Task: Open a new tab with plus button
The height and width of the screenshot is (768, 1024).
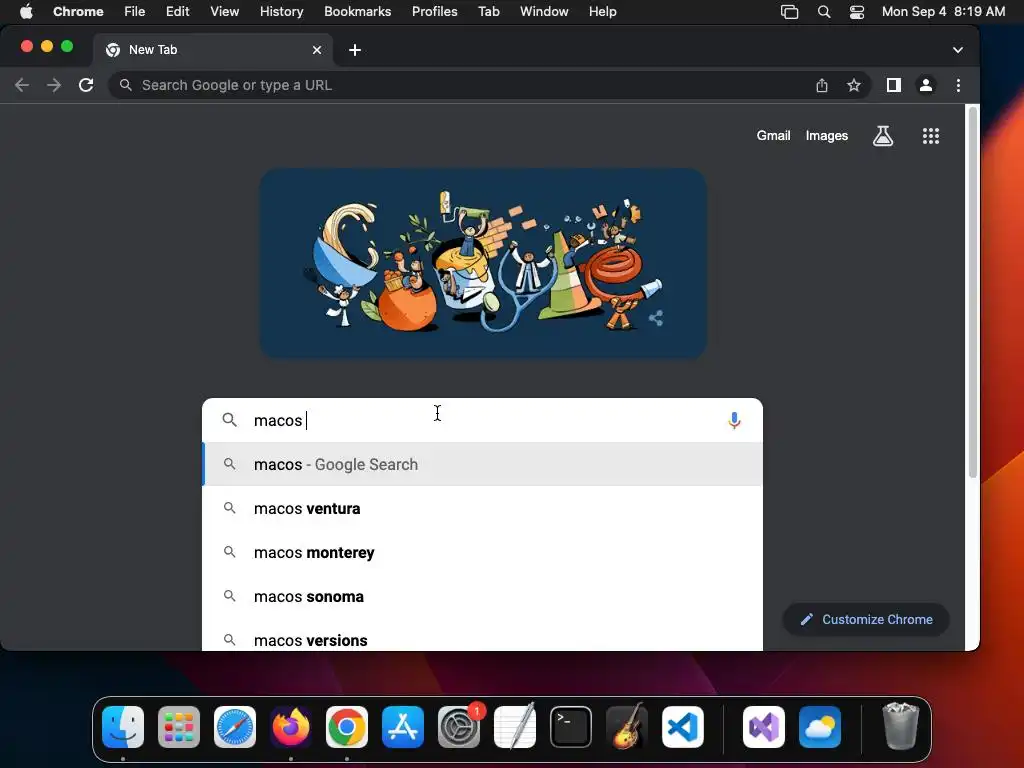Action: (355, 50)
